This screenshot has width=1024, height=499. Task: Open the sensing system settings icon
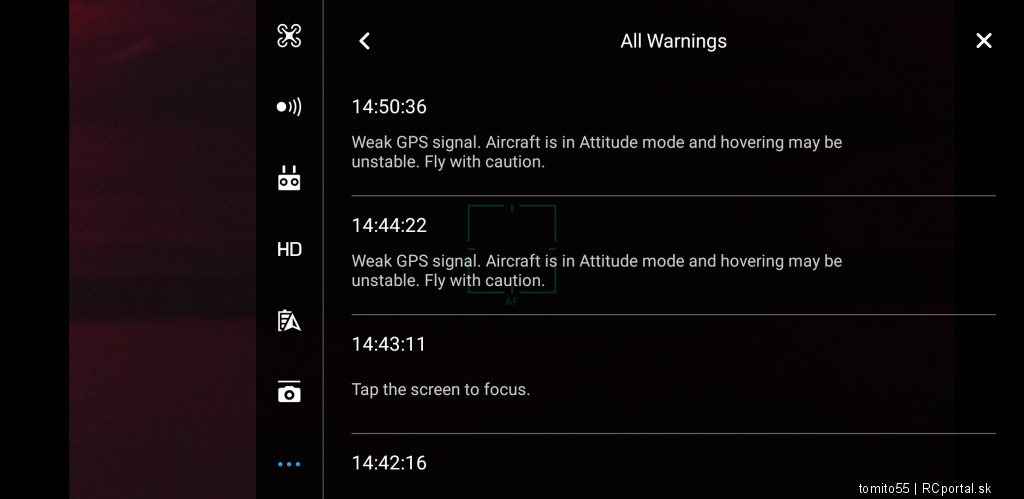(x=289, y=107)
